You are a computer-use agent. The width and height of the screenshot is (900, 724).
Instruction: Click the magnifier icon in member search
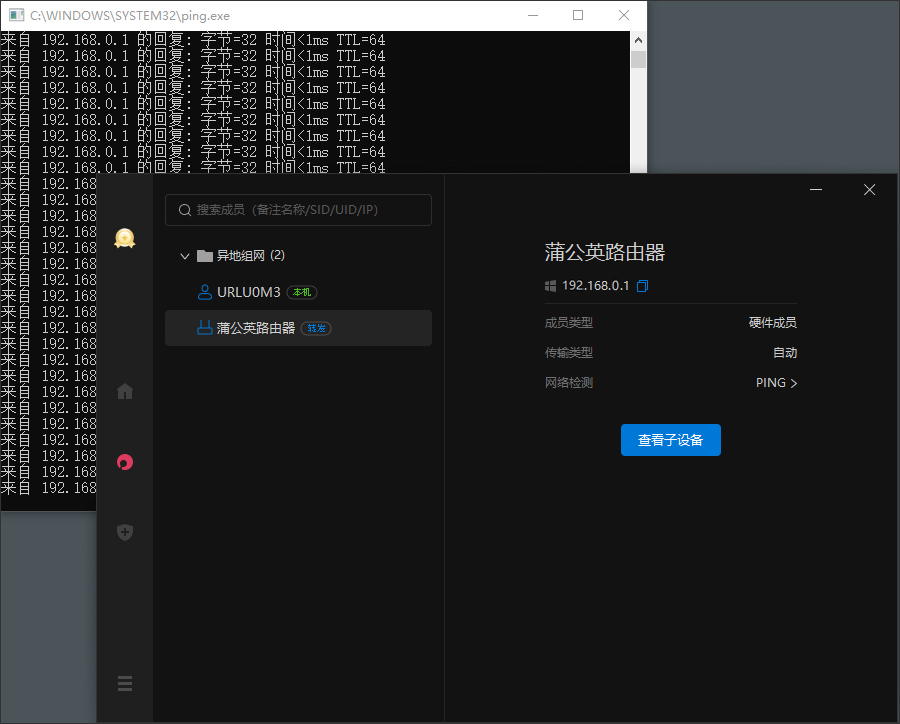184,210
